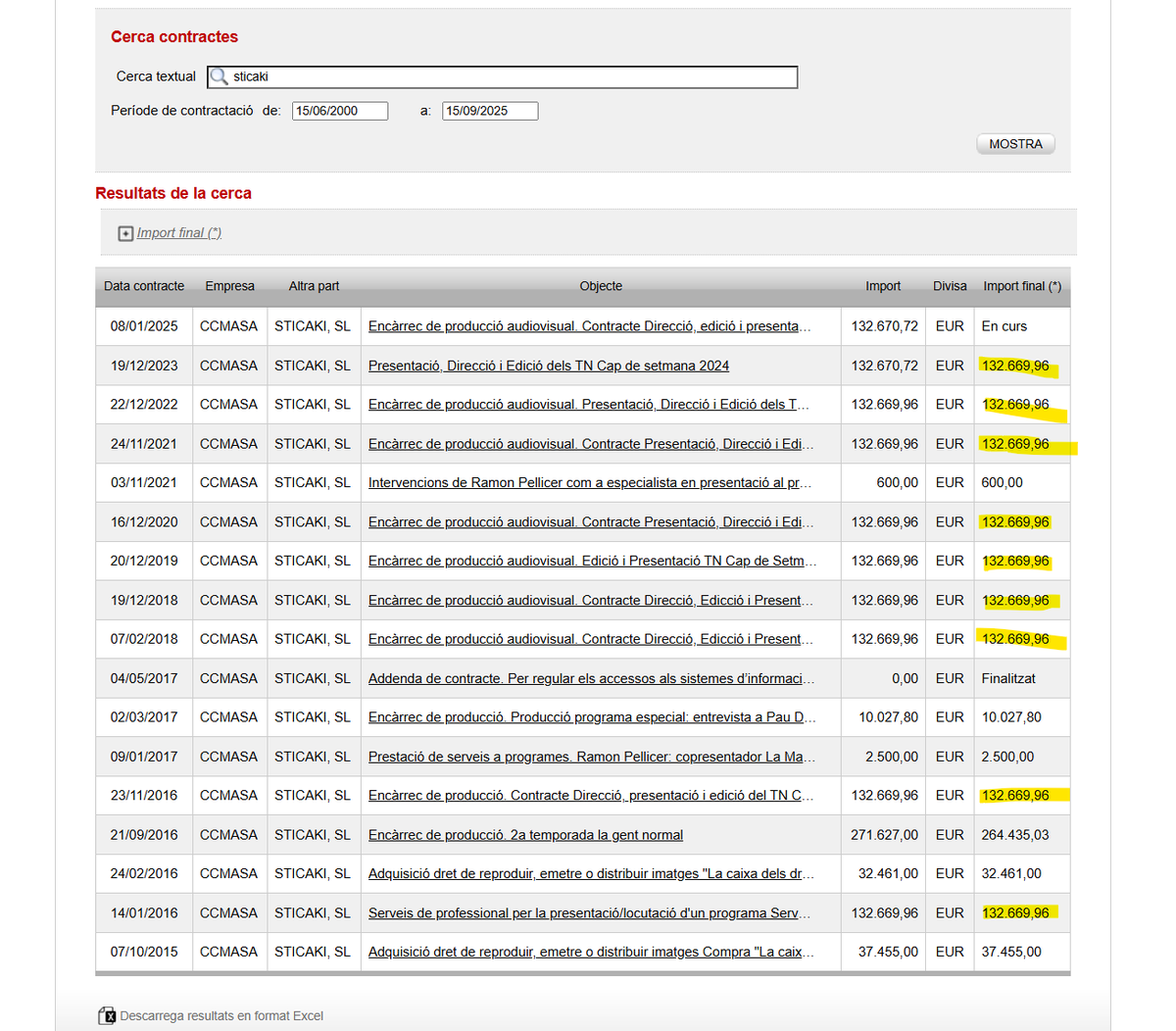Click the Cerca contractes heading
The height and width of the screenshot is (1031, 1176).
coord(174,37)
